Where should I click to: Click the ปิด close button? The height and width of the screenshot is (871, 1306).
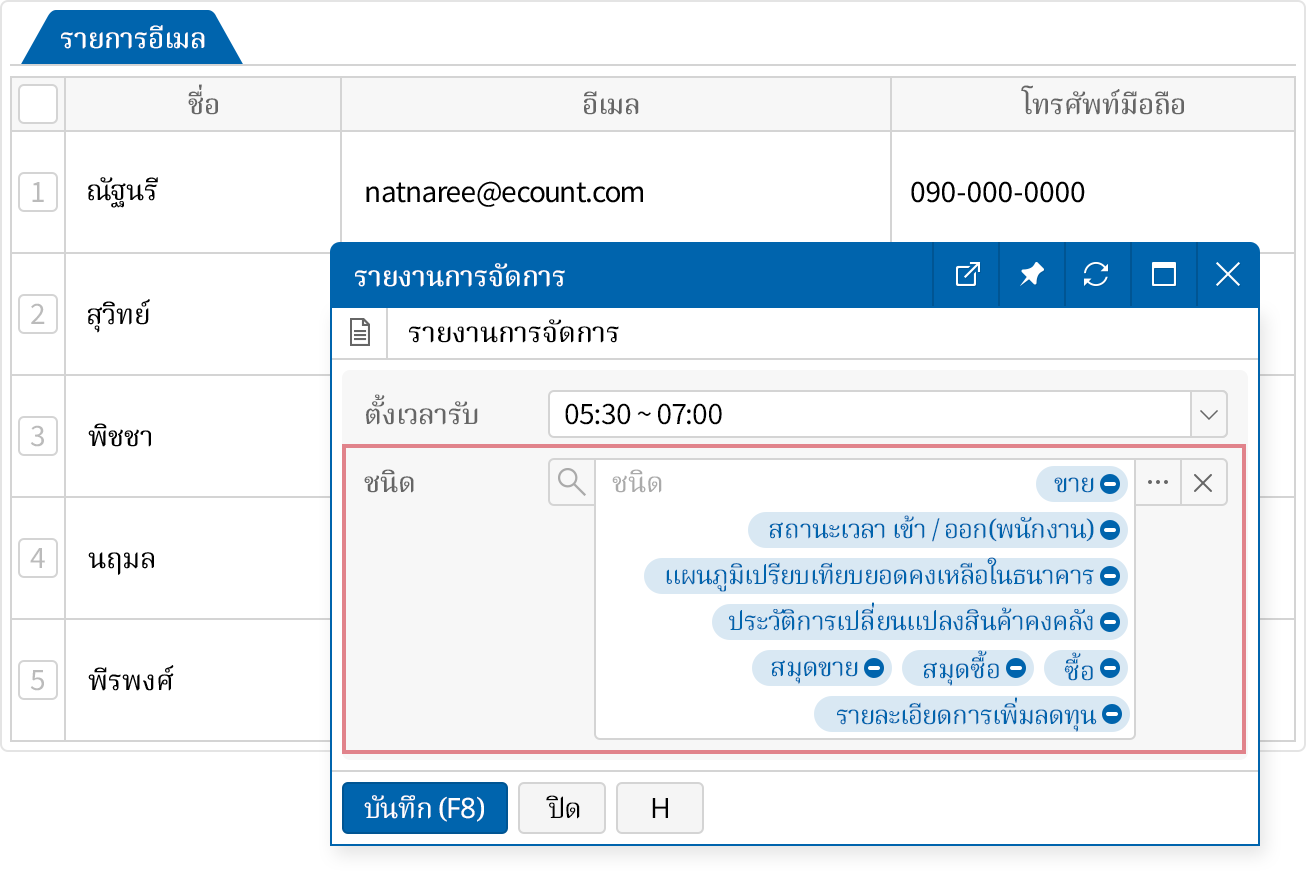[x=563, y=808]
